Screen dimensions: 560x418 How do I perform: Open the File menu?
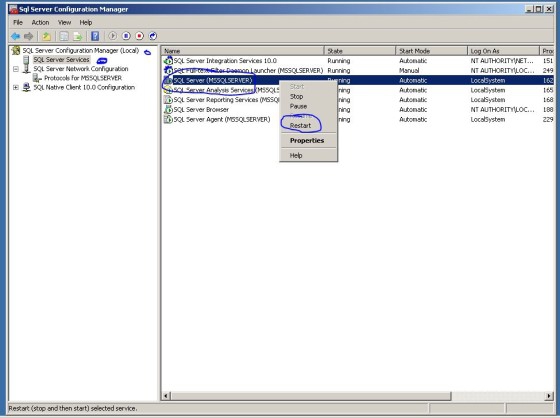point(18,23)
